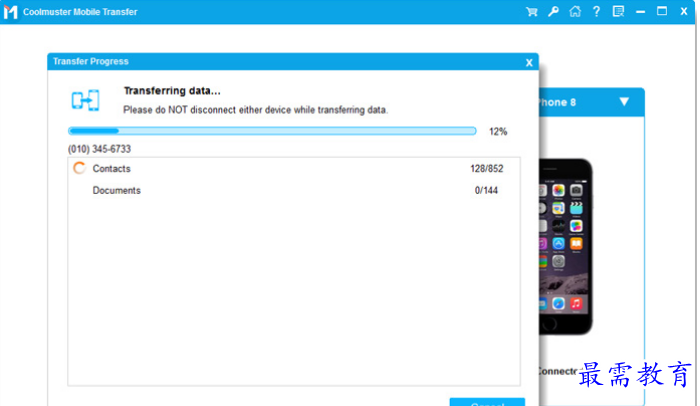Click the transfer progress bar
The width and height of the screenshot is (700, 406).
(x=272, y=131)
